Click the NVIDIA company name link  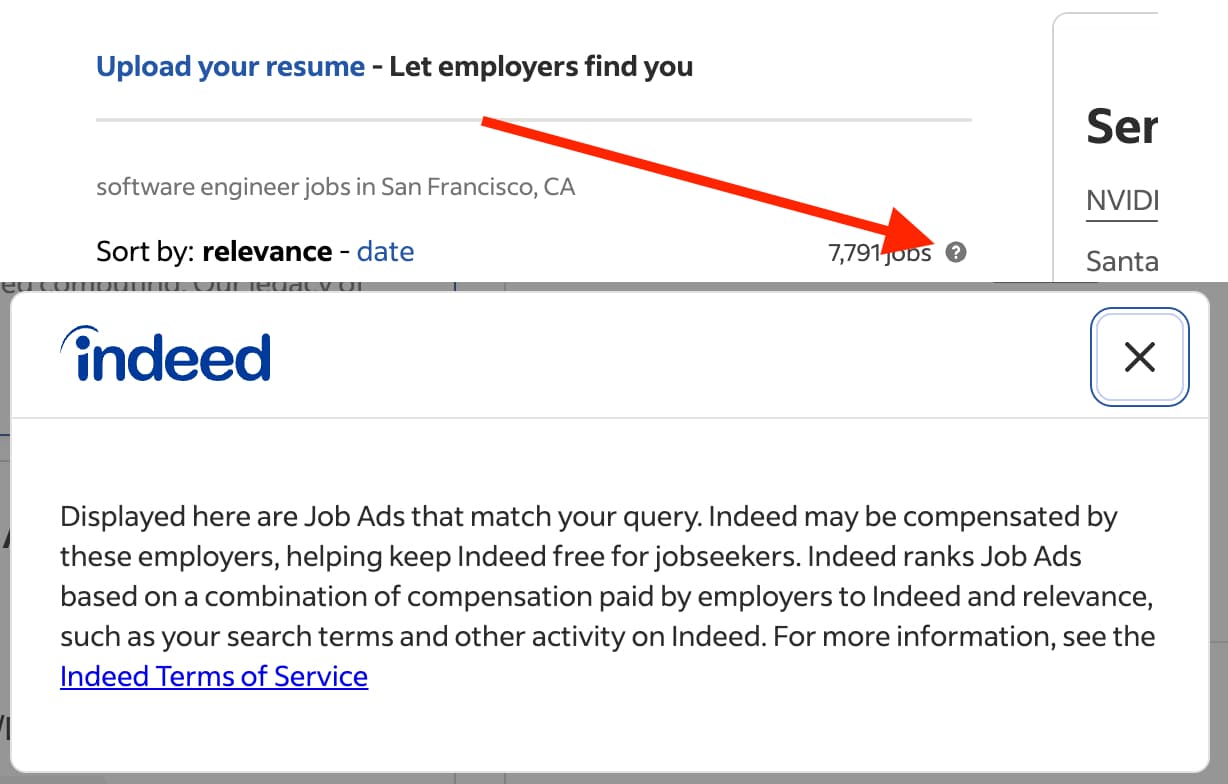(x=1122, y=203)
